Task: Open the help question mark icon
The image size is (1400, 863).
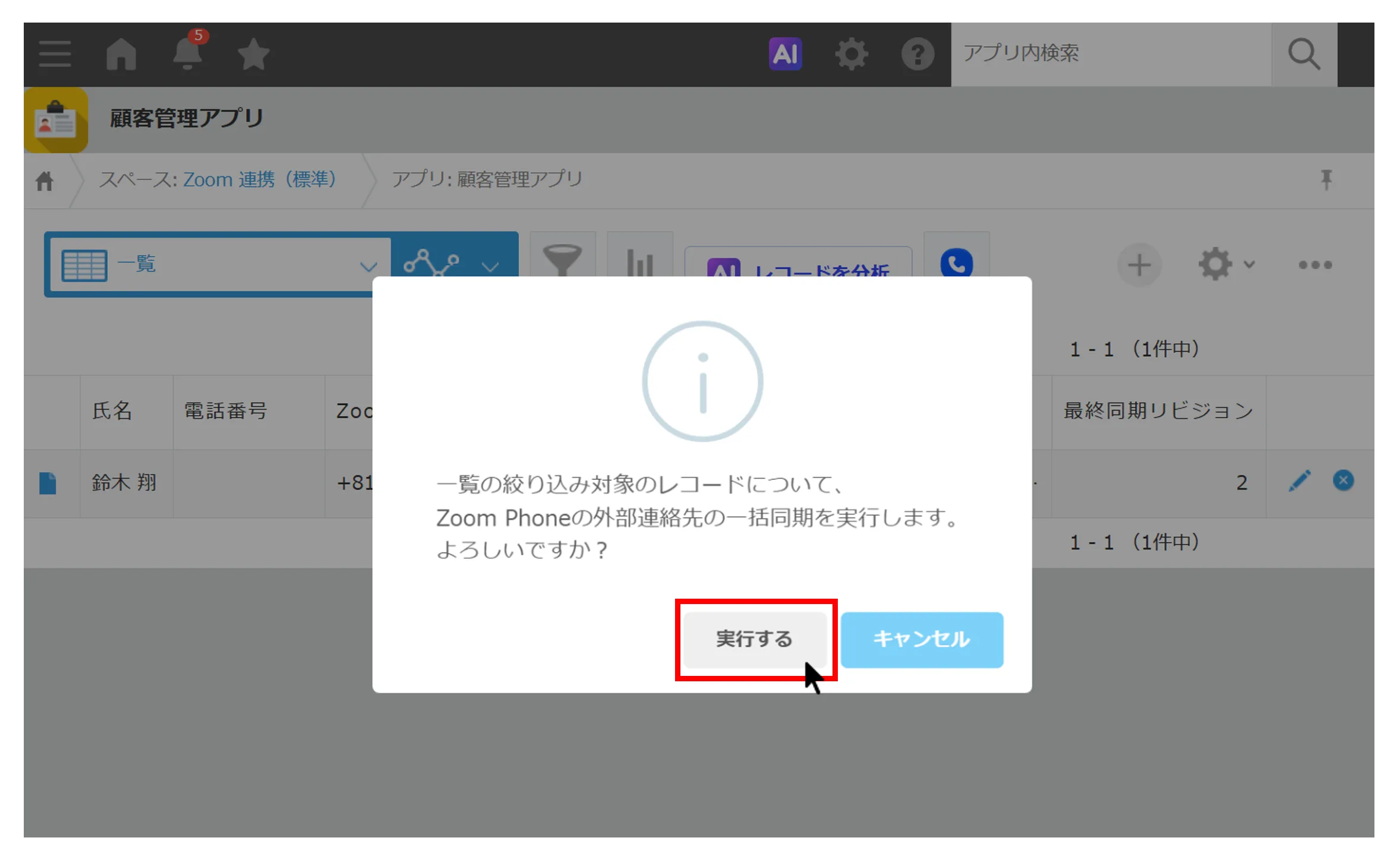Action: [x=917, y=54]
